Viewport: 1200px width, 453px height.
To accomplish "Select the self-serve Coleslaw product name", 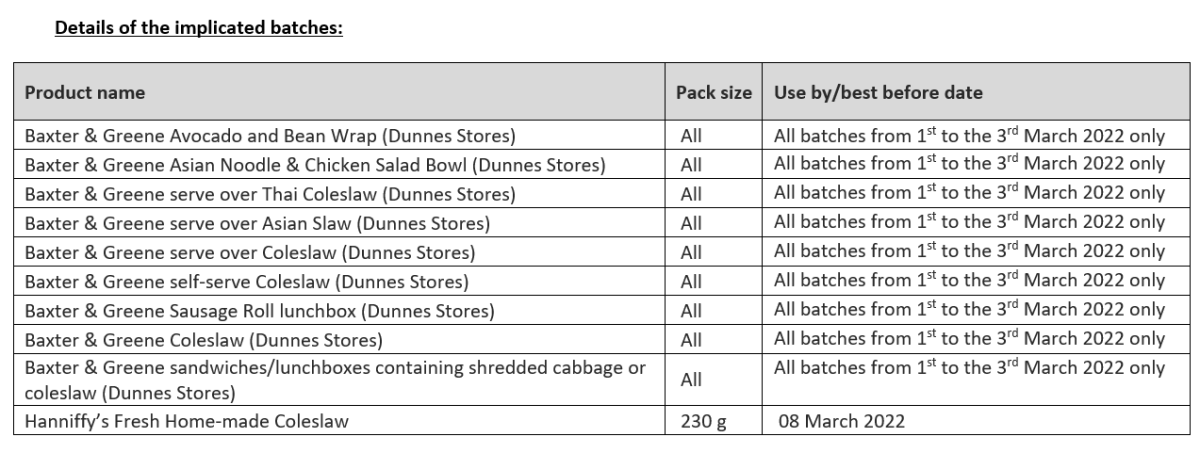I will click(x=247, y=281).
